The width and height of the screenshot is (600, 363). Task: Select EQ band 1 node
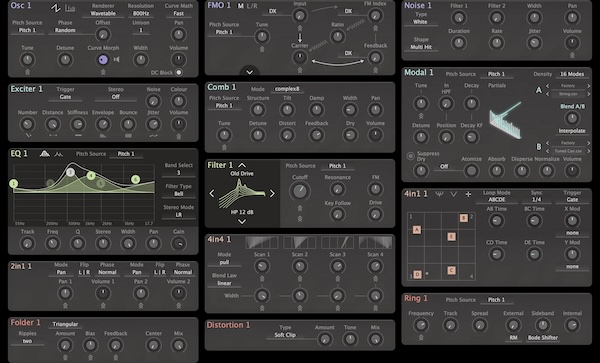tap(14, 184)
